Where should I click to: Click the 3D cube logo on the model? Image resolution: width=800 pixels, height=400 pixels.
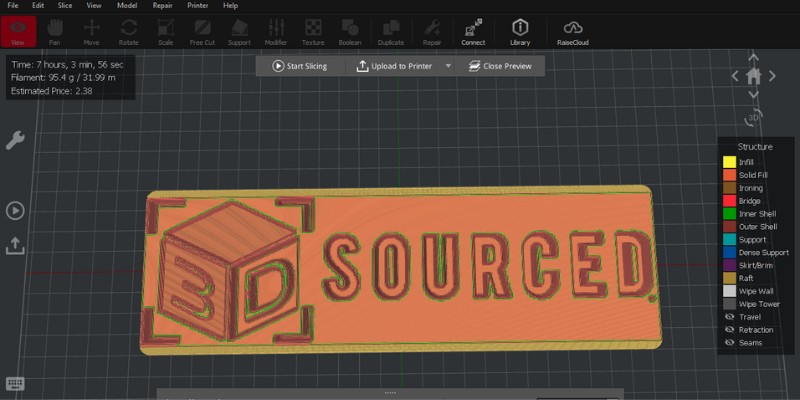[228, 270]
